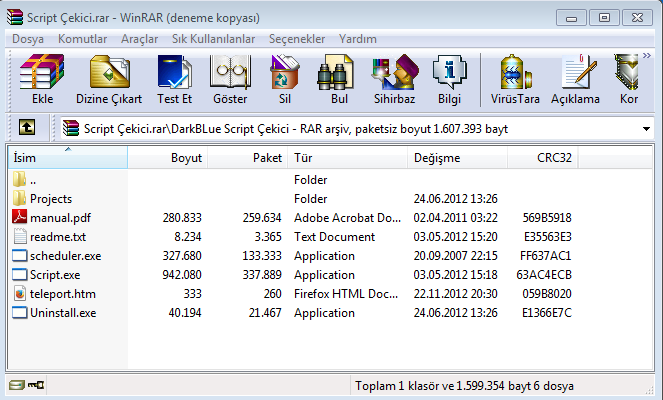Sort by the İsim column header
Viewport: 663px width, 400px height.
point(68,158)
